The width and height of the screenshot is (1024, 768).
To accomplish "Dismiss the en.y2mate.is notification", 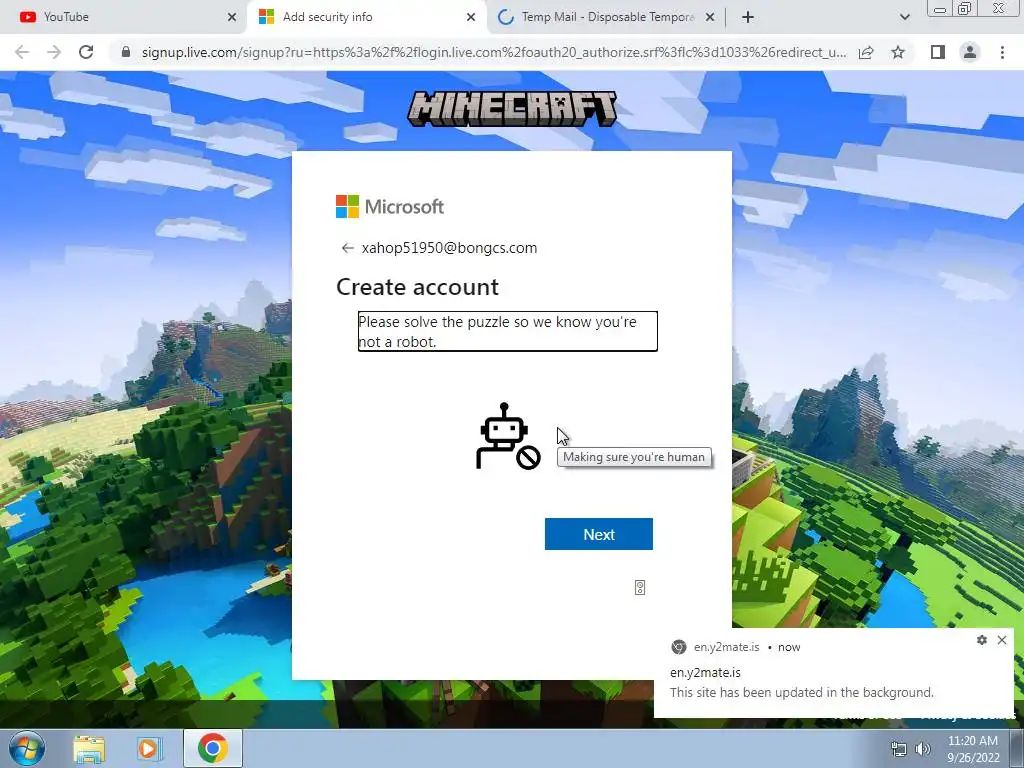I will pos(1002,640).
